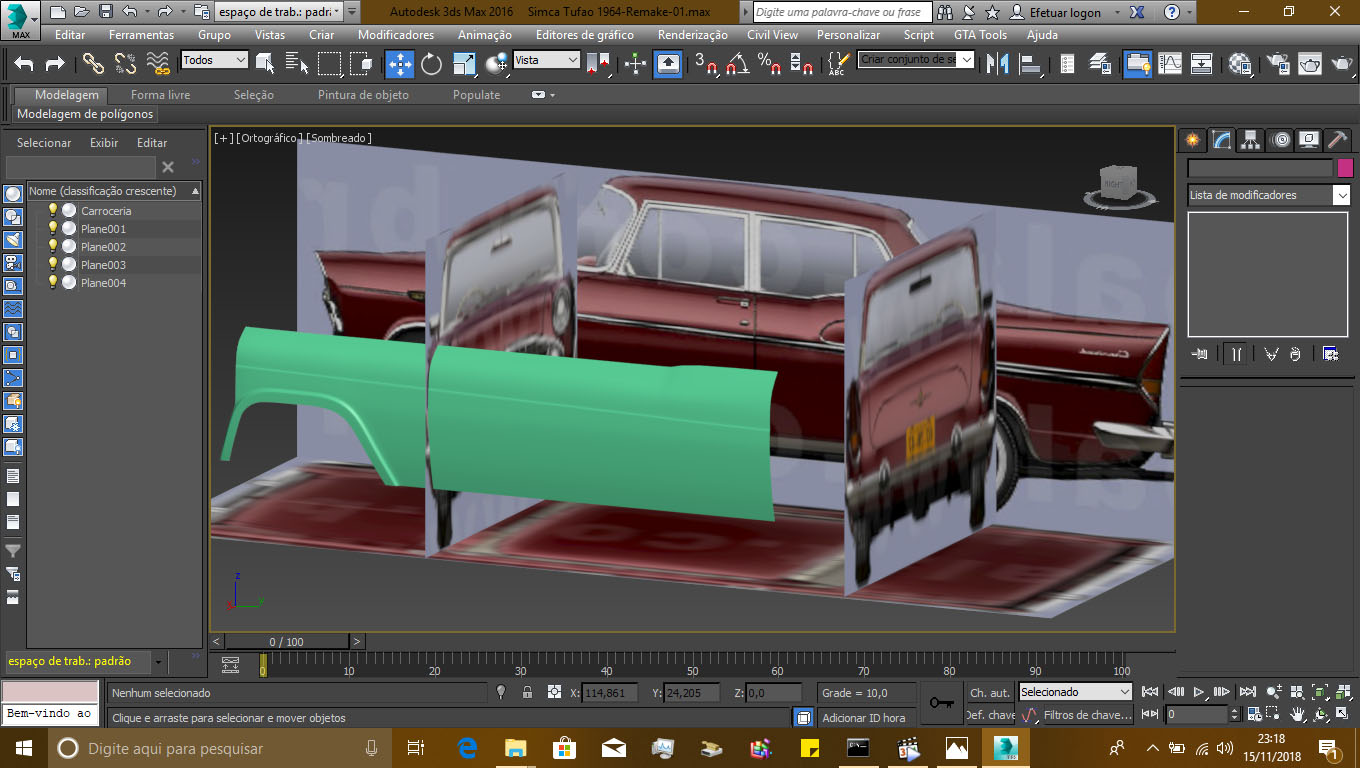Open the Material Editor
The width and height of the screenshot is (1360, 768).
pos(1239,62)
